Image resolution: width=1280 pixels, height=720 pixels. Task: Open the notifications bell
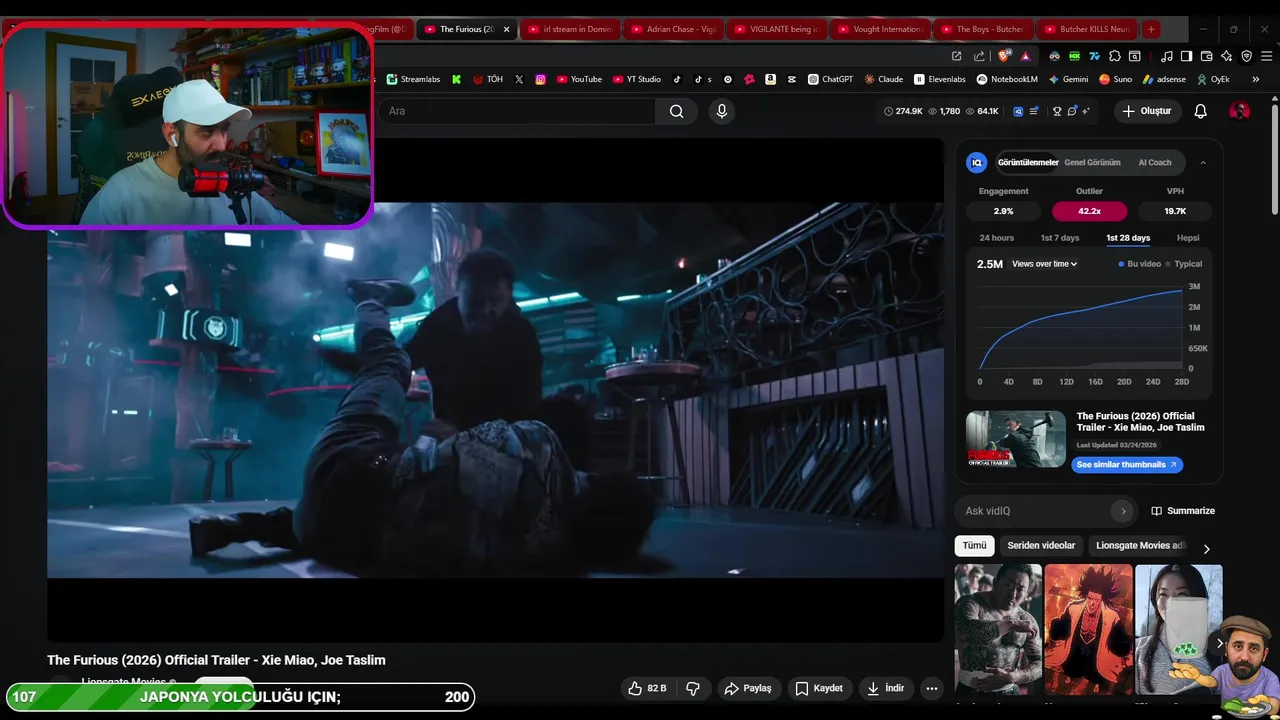pyautogui.click(x=1200, y=111)
